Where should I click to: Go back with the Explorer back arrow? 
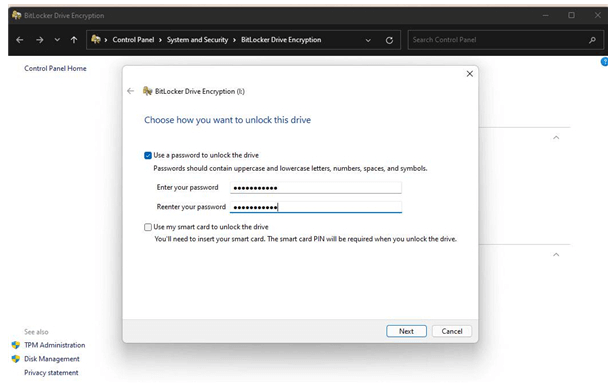20,40
